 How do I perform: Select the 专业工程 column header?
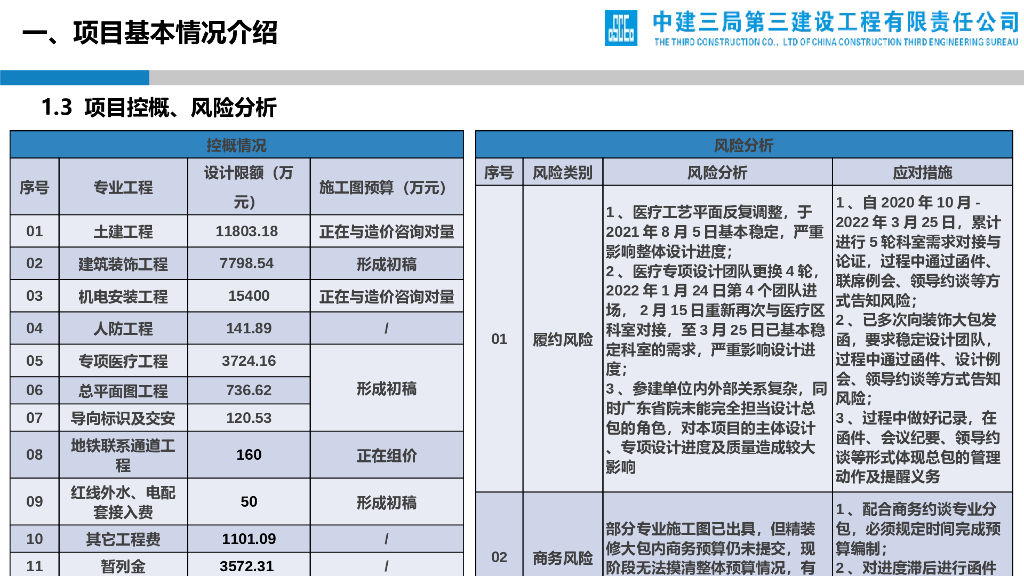[x=123, y=187]
